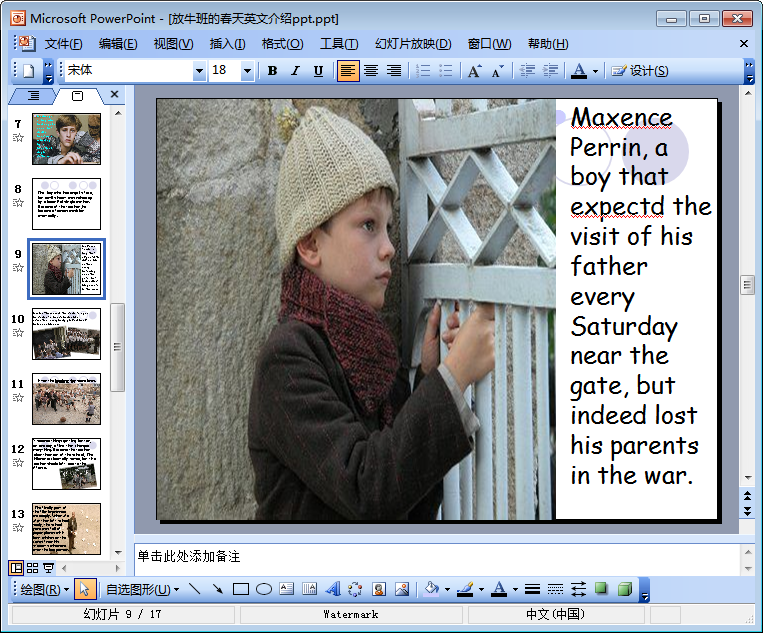Select the Arrow drawing tool

point(218,589)
